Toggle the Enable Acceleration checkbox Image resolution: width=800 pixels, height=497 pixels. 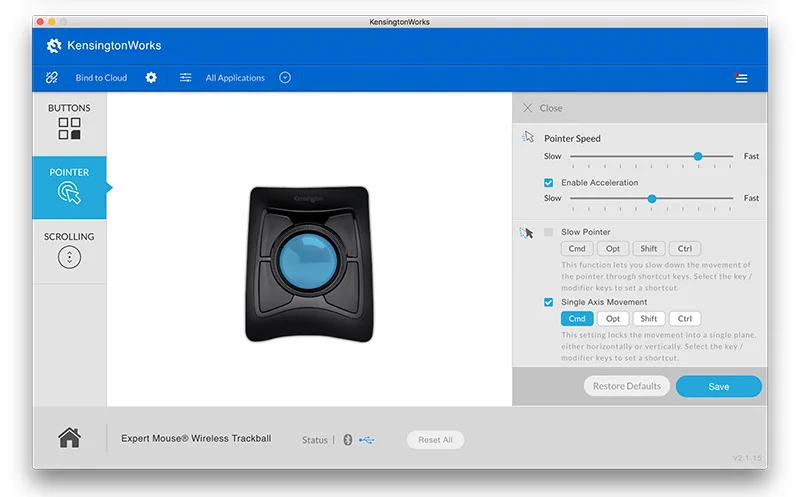tap(548, 183)
